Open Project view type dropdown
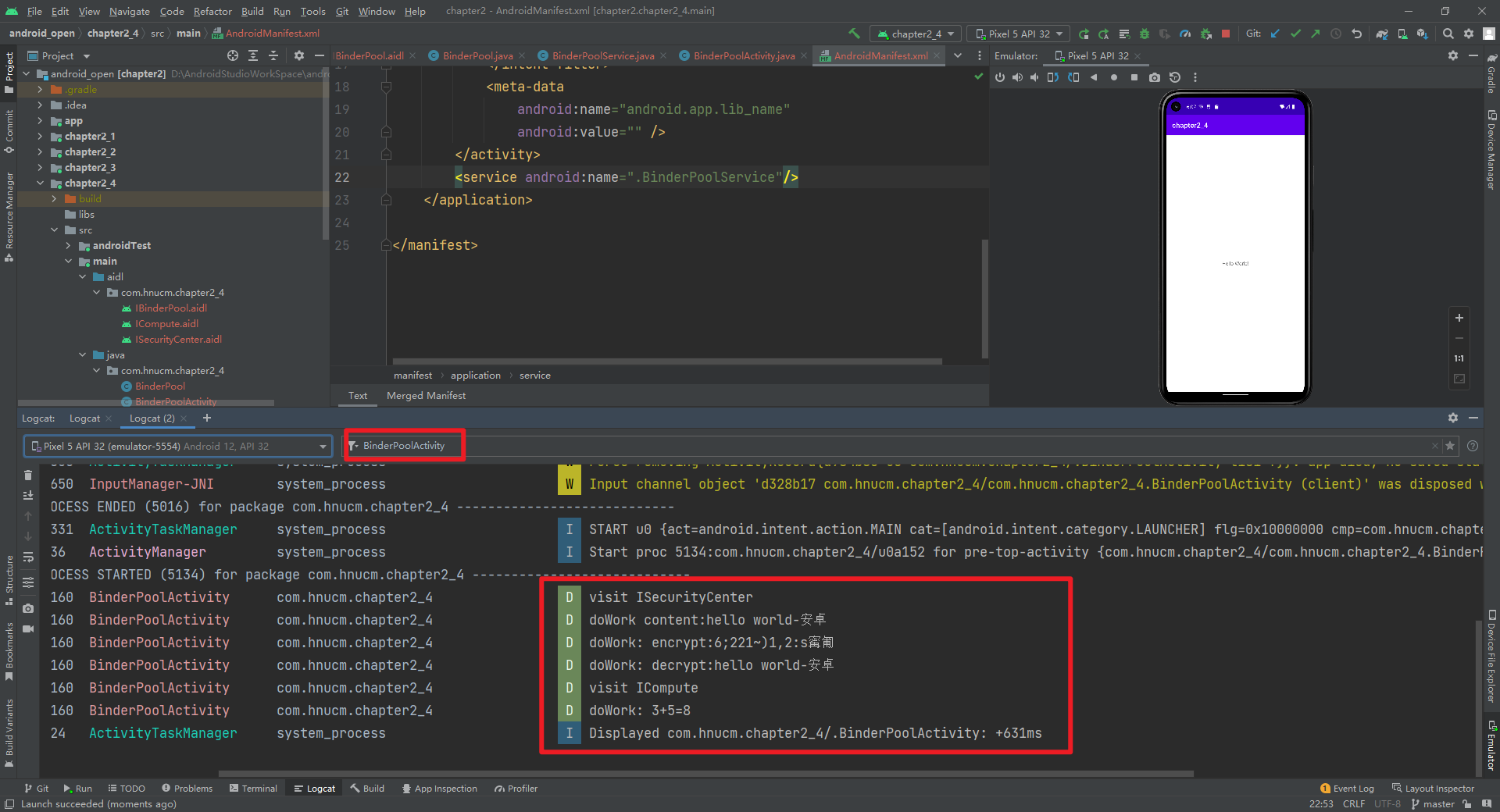Viewport: 1500px width, 812px height. (x=59, y=55)
